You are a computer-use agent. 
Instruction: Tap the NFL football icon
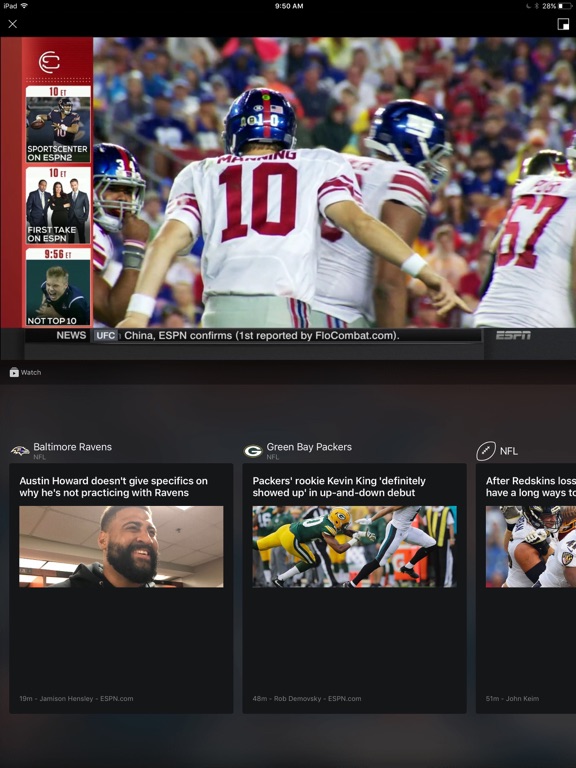pos(486,451)
